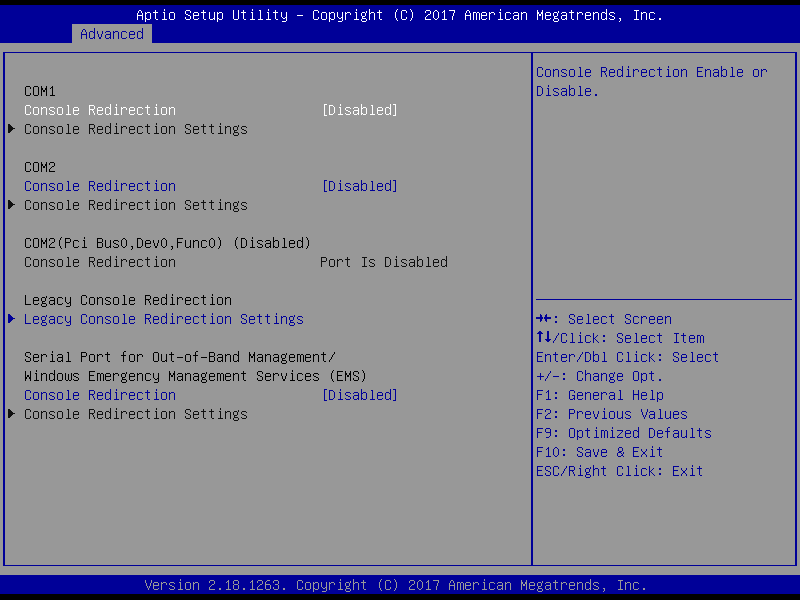Click the F1: General Help hint
Image resolution: width=800 pixels, height=600 pixels.
click(599, 395)
